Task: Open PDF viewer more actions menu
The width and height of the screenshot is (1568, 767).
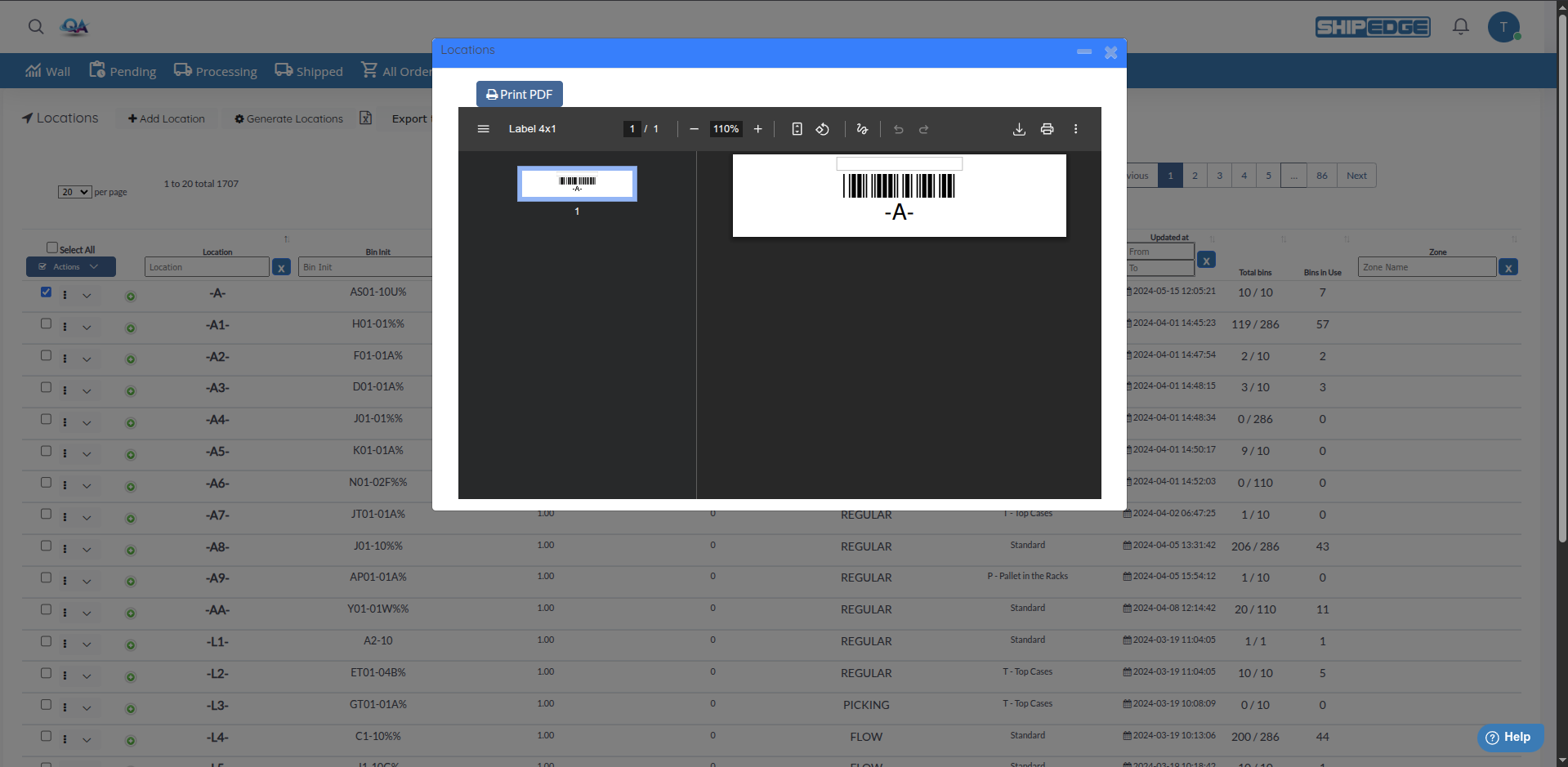Action: coord(1075,129)
